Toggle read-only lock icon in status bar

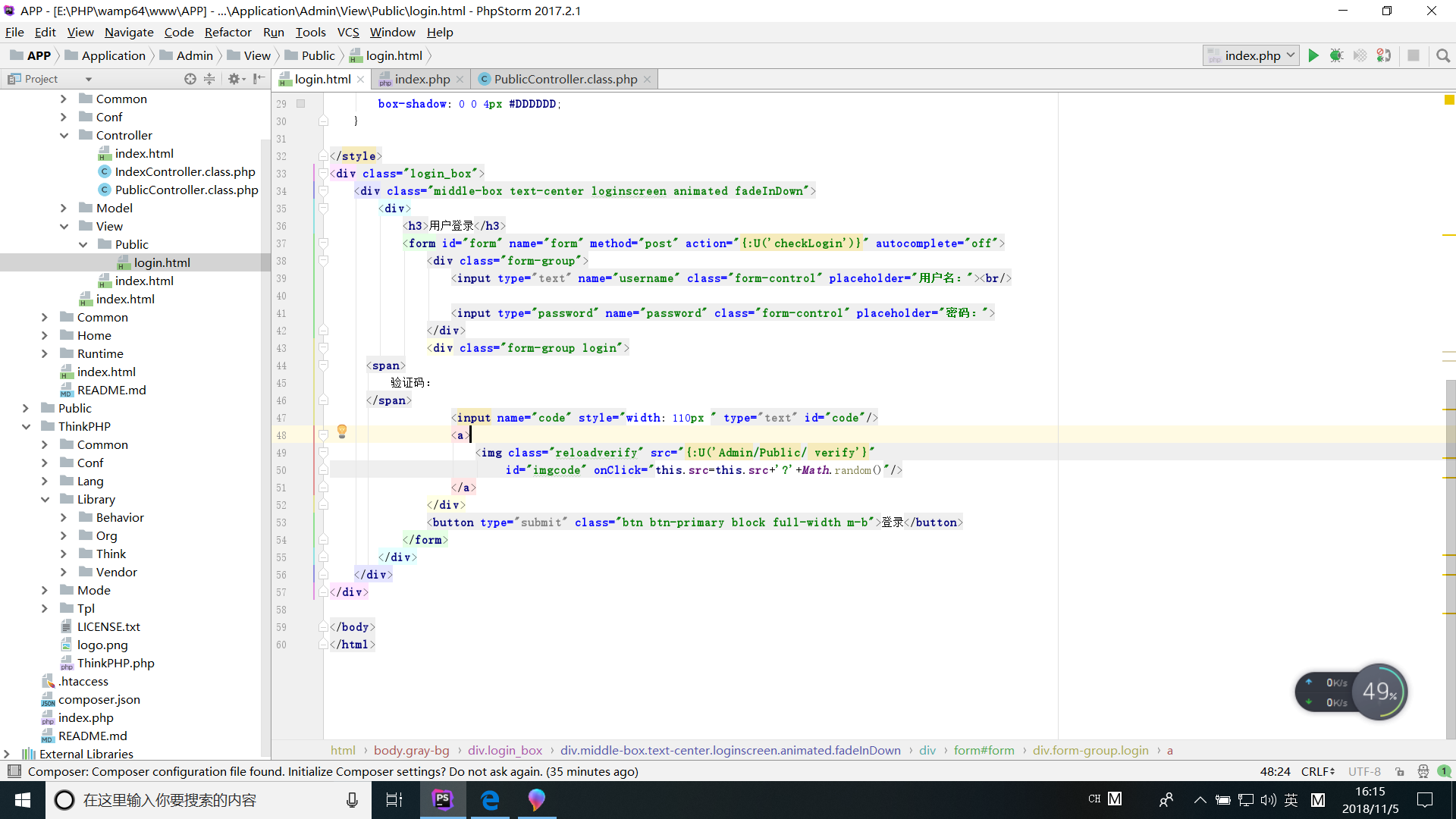click(1400, 771)
